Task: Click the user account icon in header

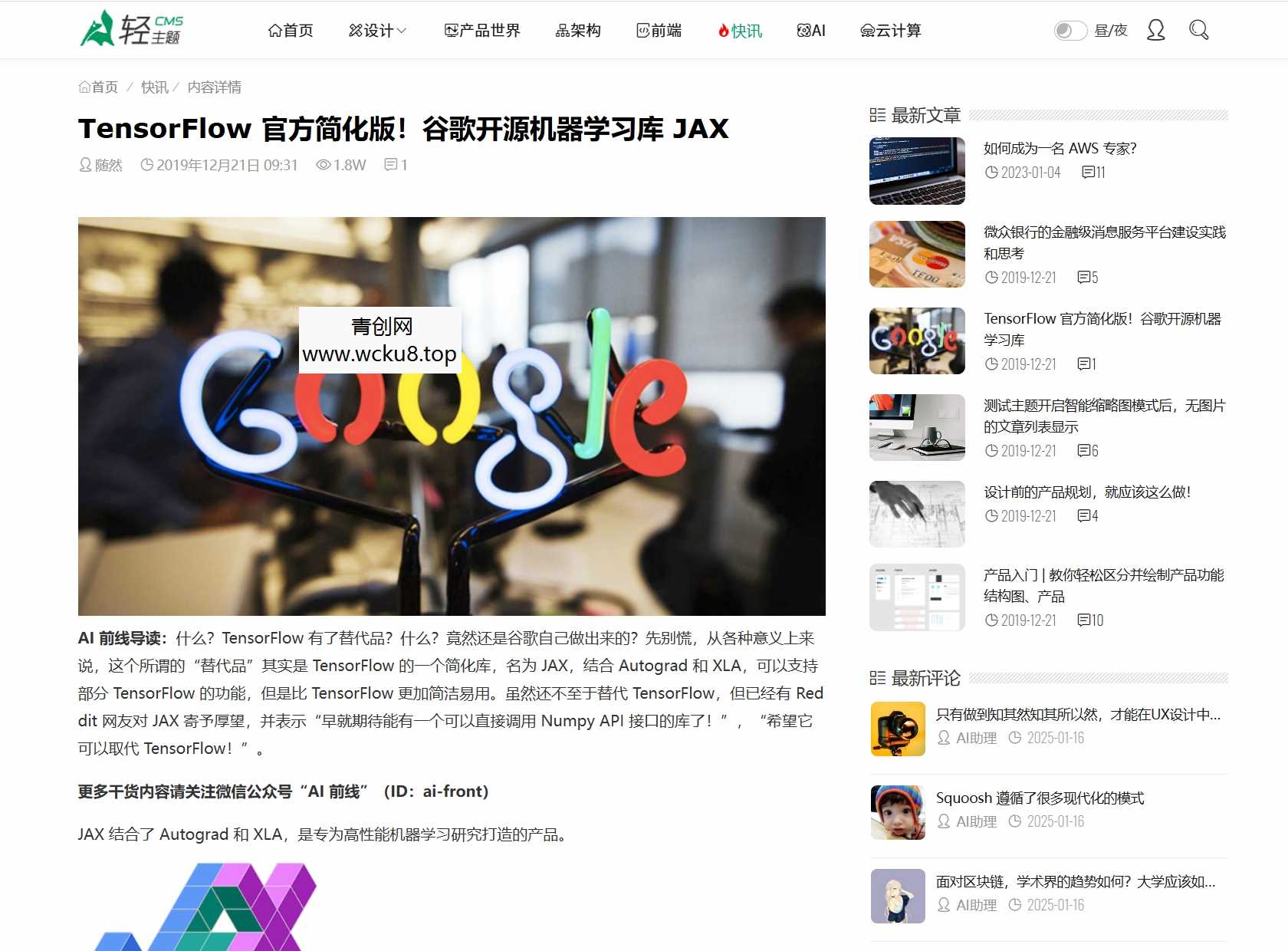Action: (x=1156, y=30)
